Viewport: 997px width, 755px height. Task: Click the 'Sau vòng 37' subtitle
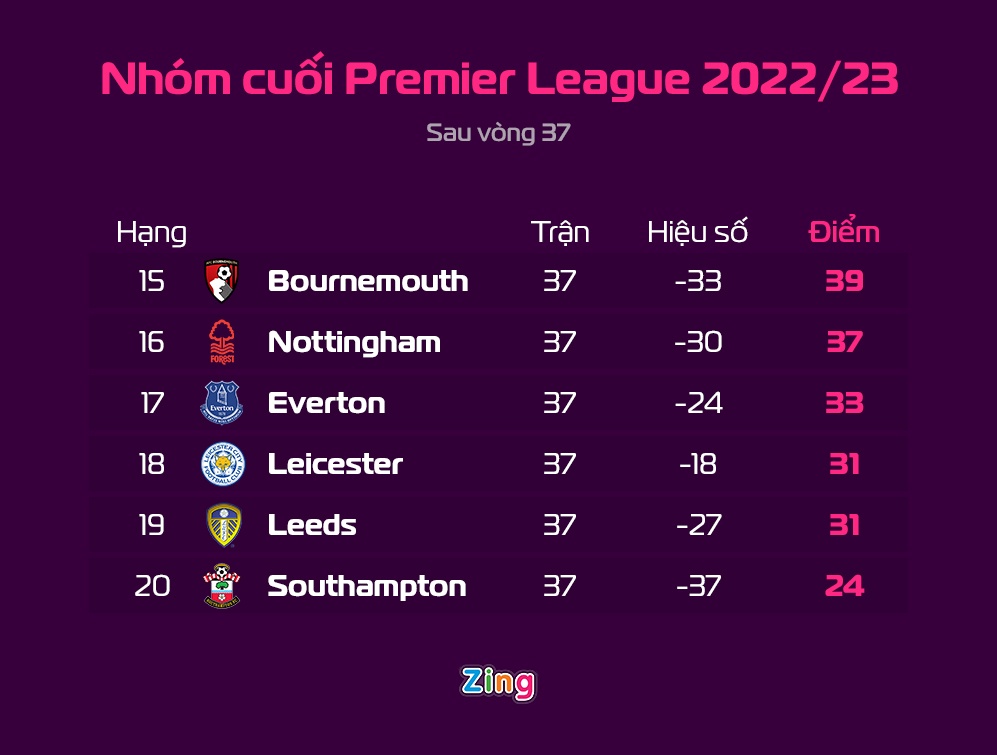(x=498, y=133)
